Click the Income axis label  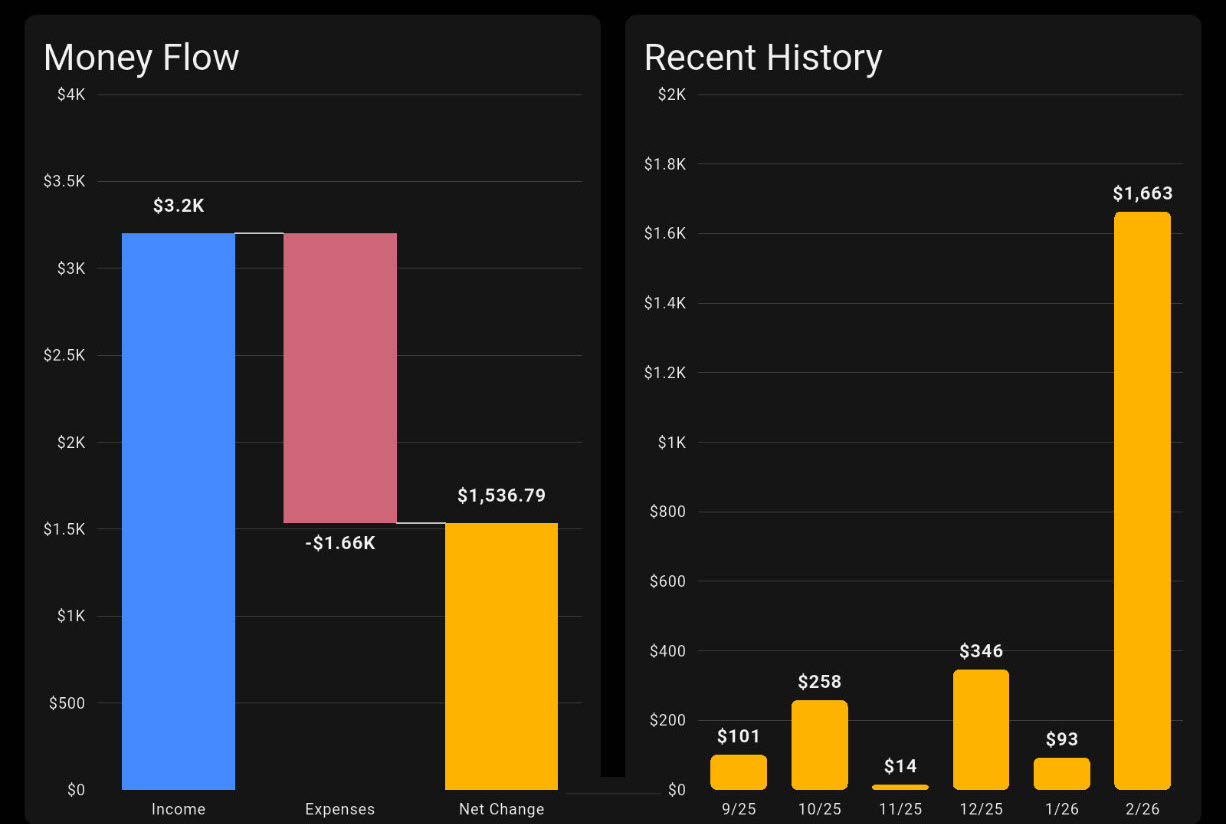[177, 809]
